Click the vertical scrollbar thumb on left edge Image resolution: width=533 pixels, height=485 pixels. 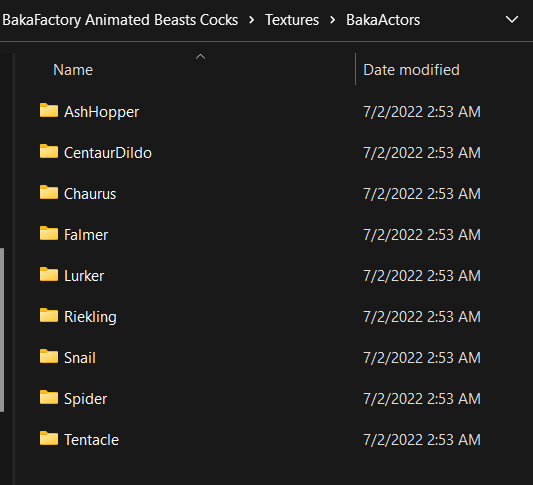tap(2, 330)
